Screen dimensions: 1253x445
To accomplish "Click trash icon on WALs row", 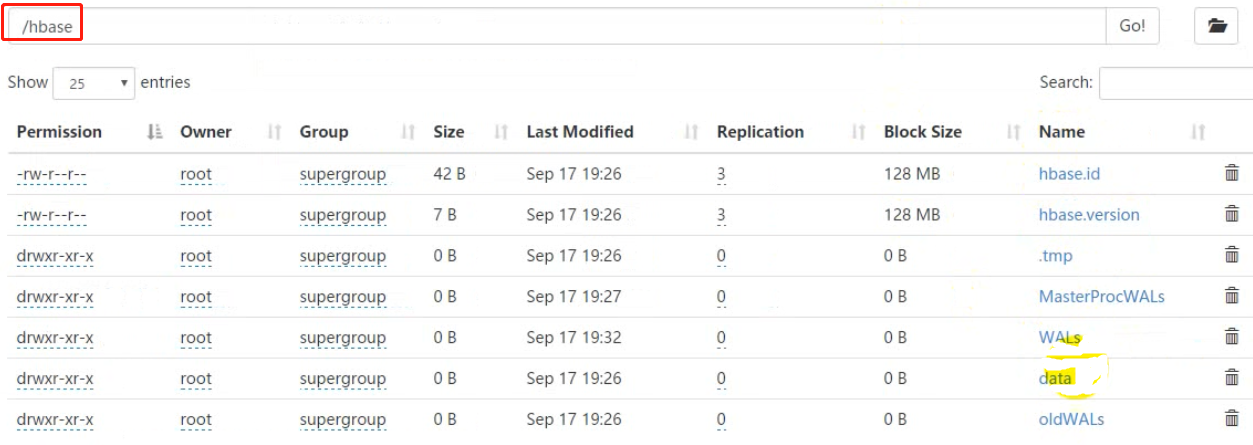I will tap(1232, 337).
